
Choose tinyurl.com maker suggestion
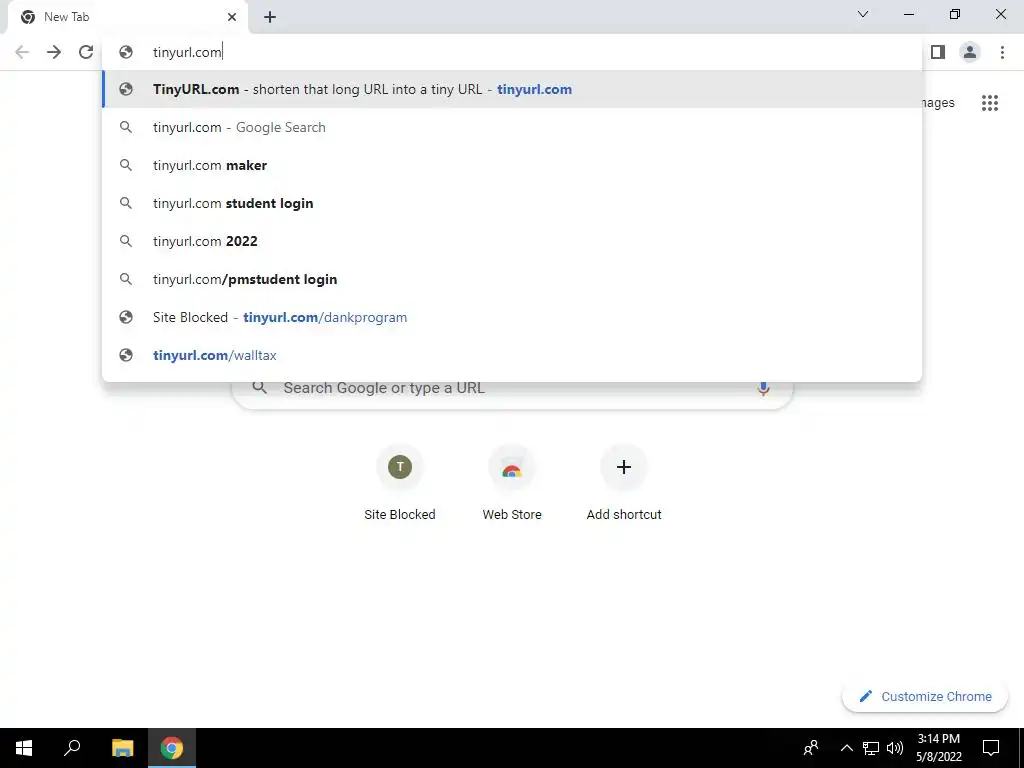coord(512,165)
